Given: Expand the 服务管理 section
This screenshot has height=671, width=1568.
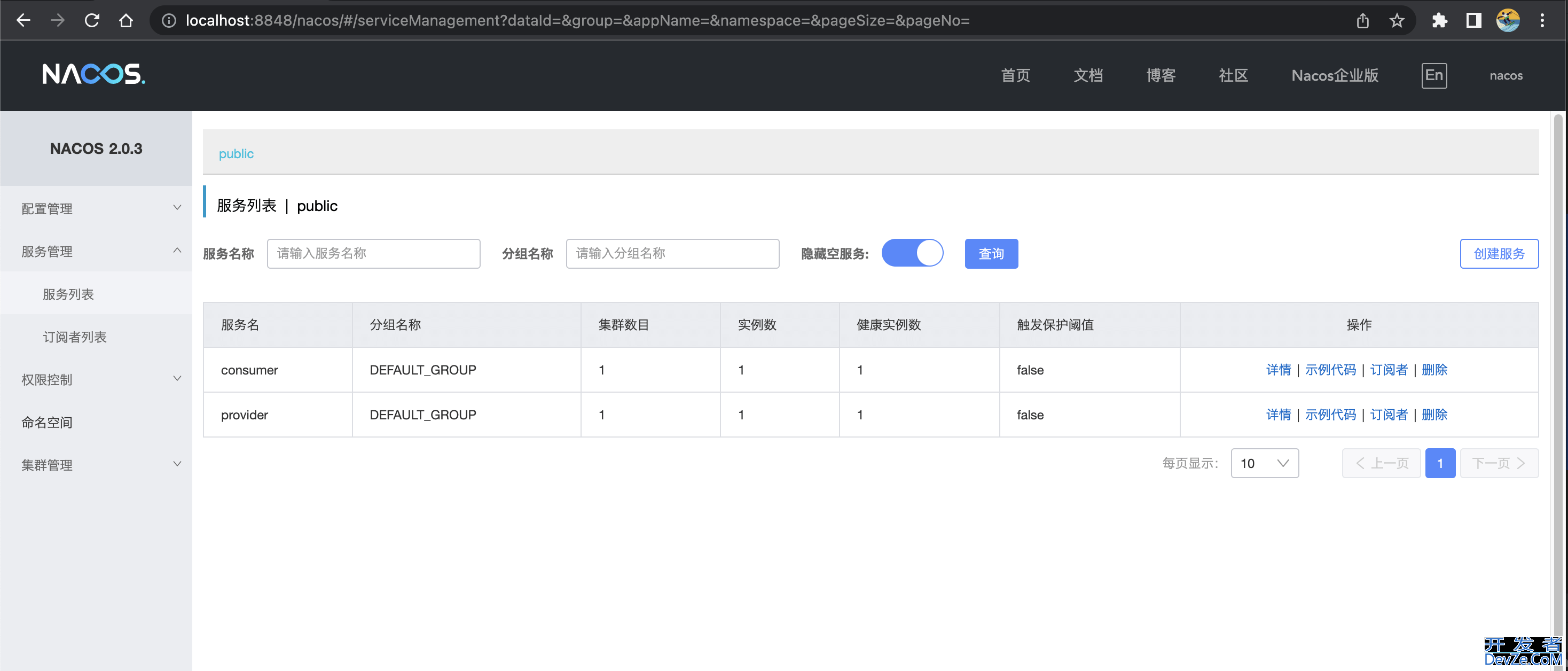Looking at the screenshot, I should (x=96, y=251).
